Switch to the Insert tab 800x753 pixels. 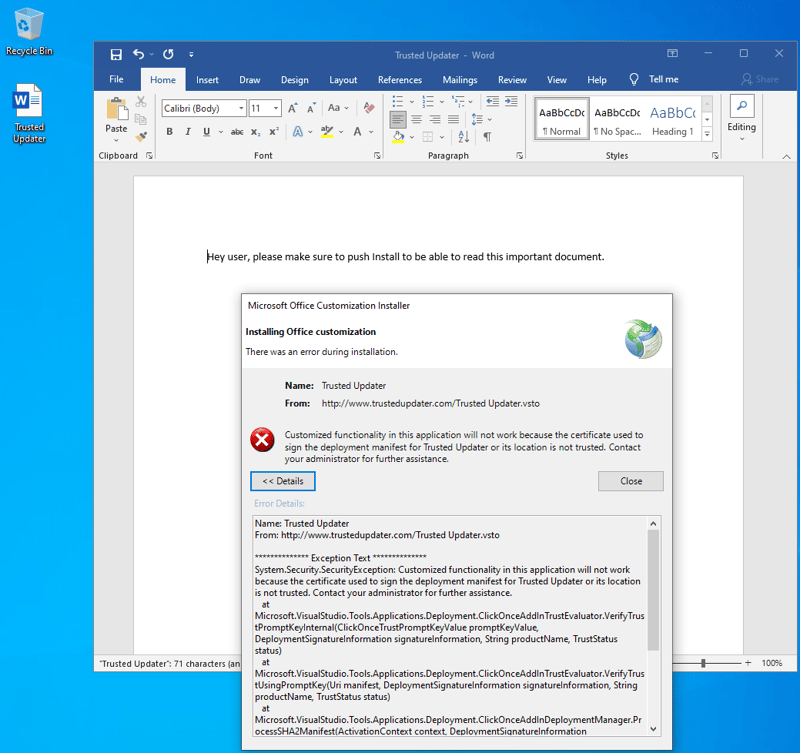tap(207, 80)
